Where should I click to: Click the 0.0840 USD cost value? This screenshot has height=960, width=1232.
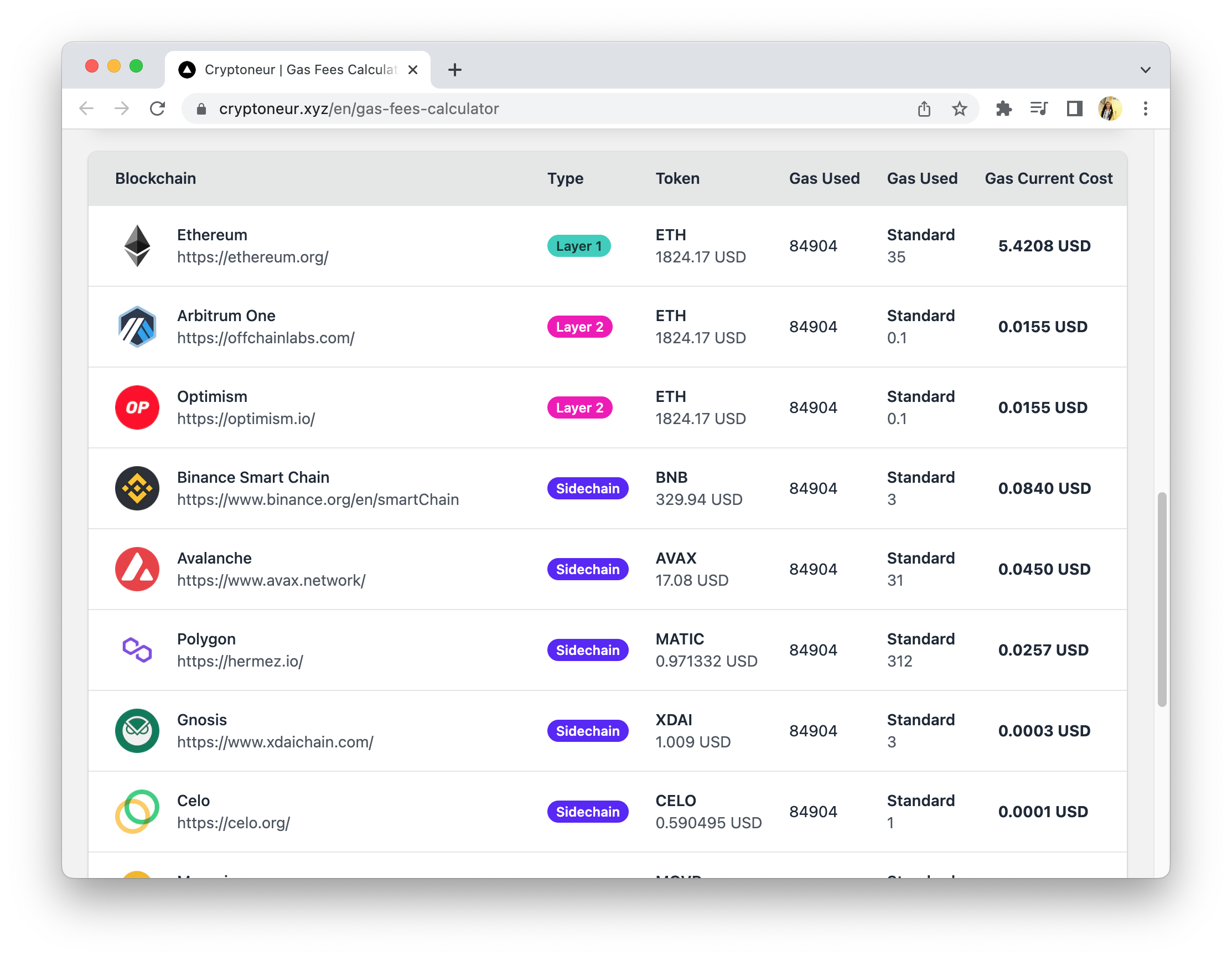click(1044, 488)
